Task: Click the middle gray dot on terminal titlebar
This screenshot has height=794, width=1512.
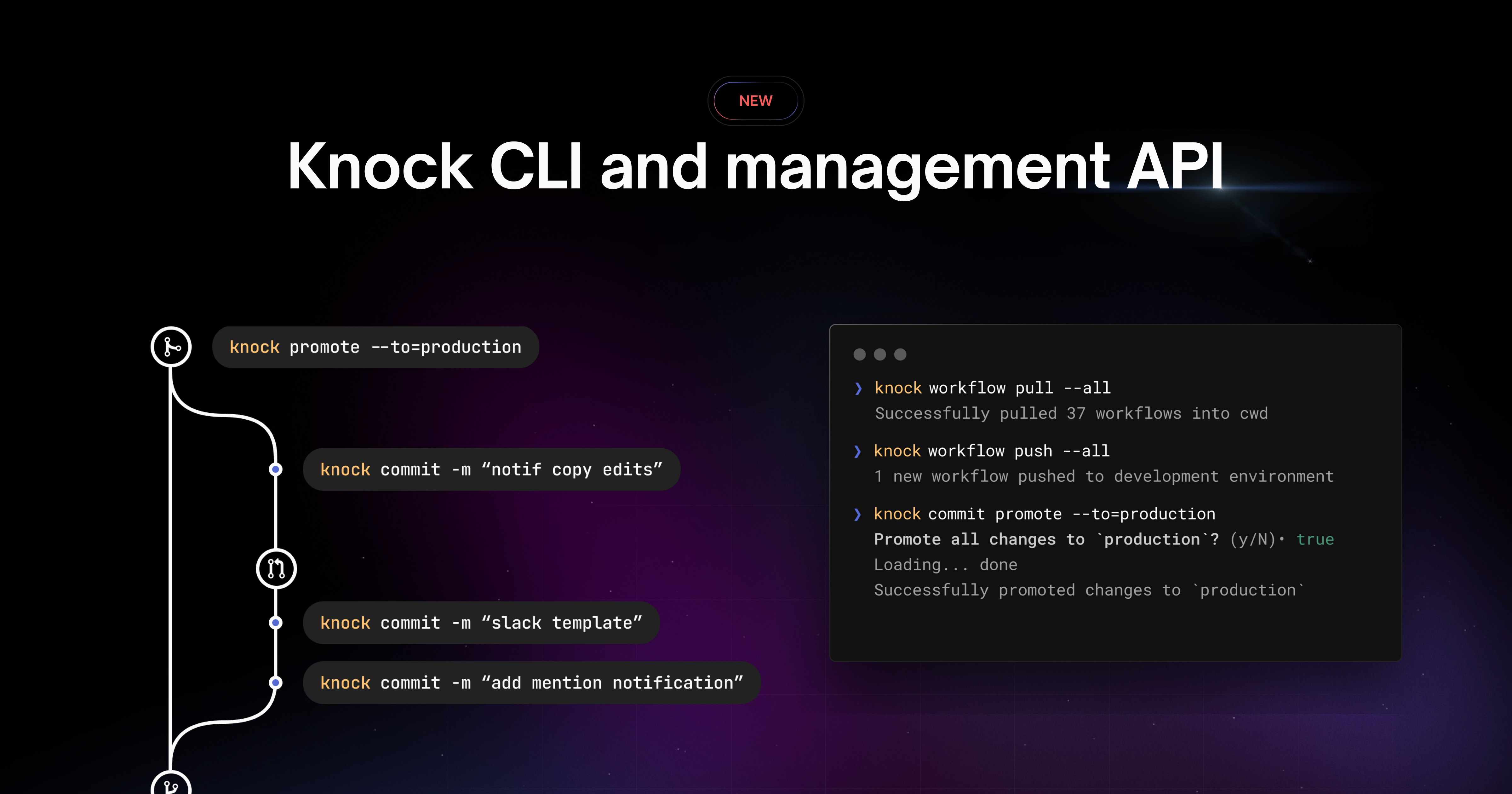Action: (880, 355)
